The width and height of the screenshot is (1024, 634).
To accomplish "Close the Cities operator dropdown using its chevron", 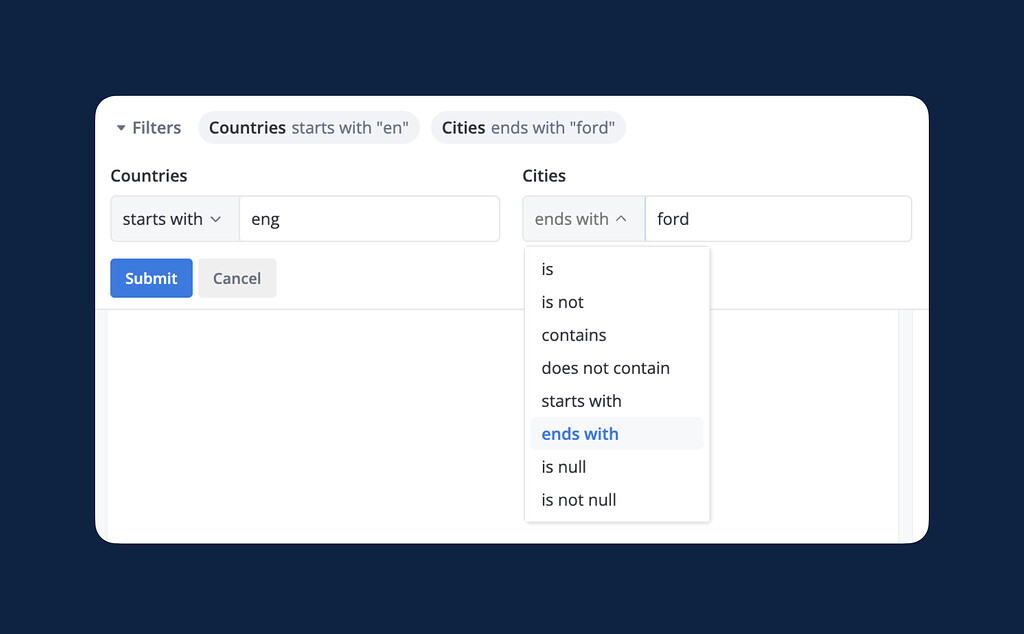I will coord(622,218).
